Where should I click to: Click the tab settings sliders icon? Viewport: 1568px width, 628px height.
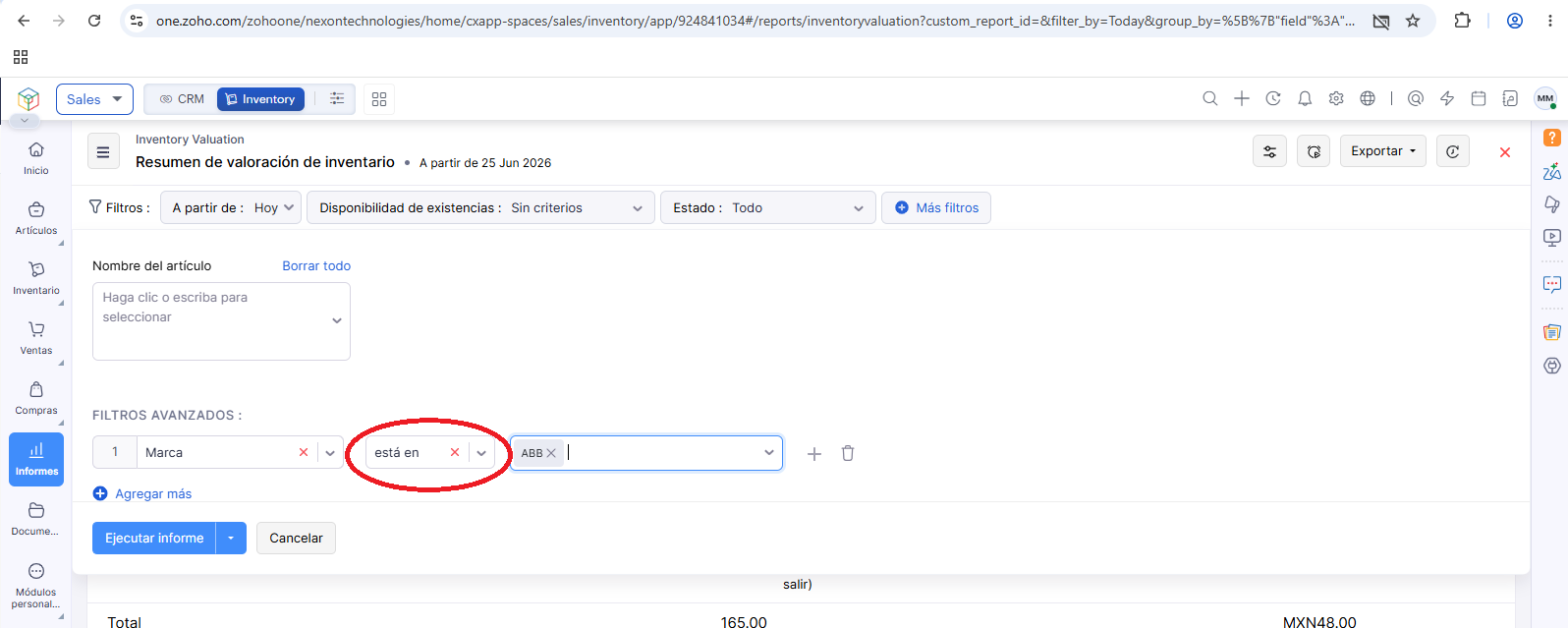pyautogui.click(x=337, y=98)
